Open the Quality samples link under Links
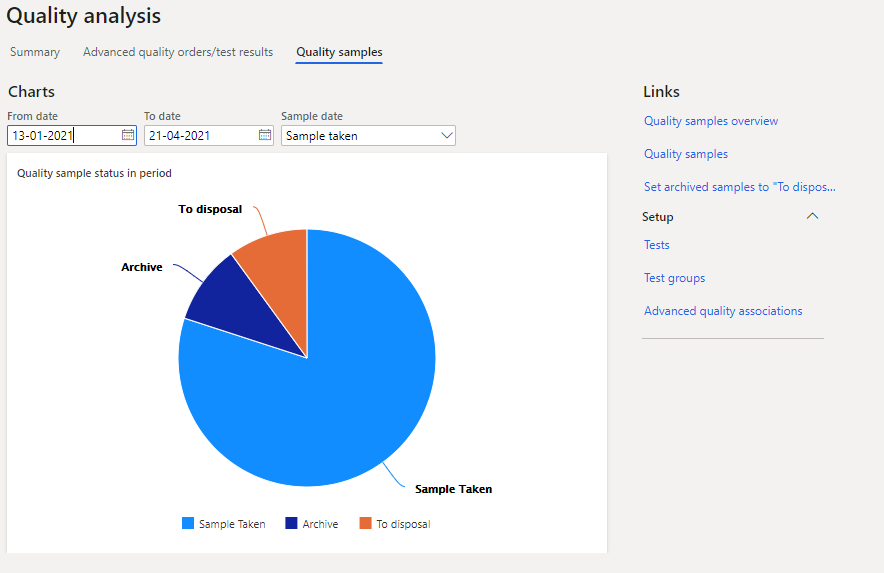Screen dimensions: 884x573 click(x=686, y=154)
